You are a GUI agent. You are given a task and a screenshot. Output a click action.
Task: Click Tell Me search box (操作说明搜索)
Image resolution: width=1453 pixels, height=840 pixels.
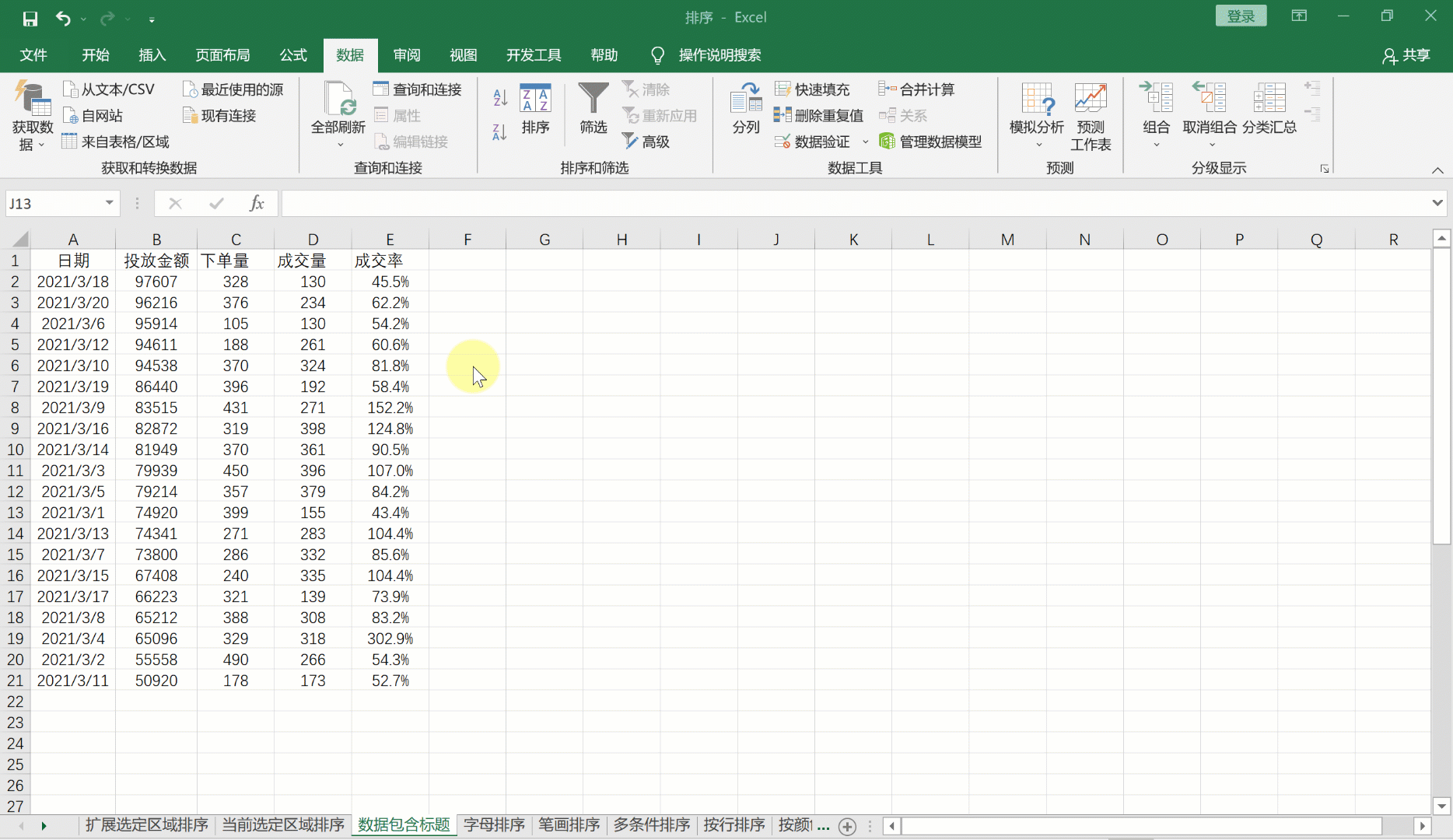point(719,55)
